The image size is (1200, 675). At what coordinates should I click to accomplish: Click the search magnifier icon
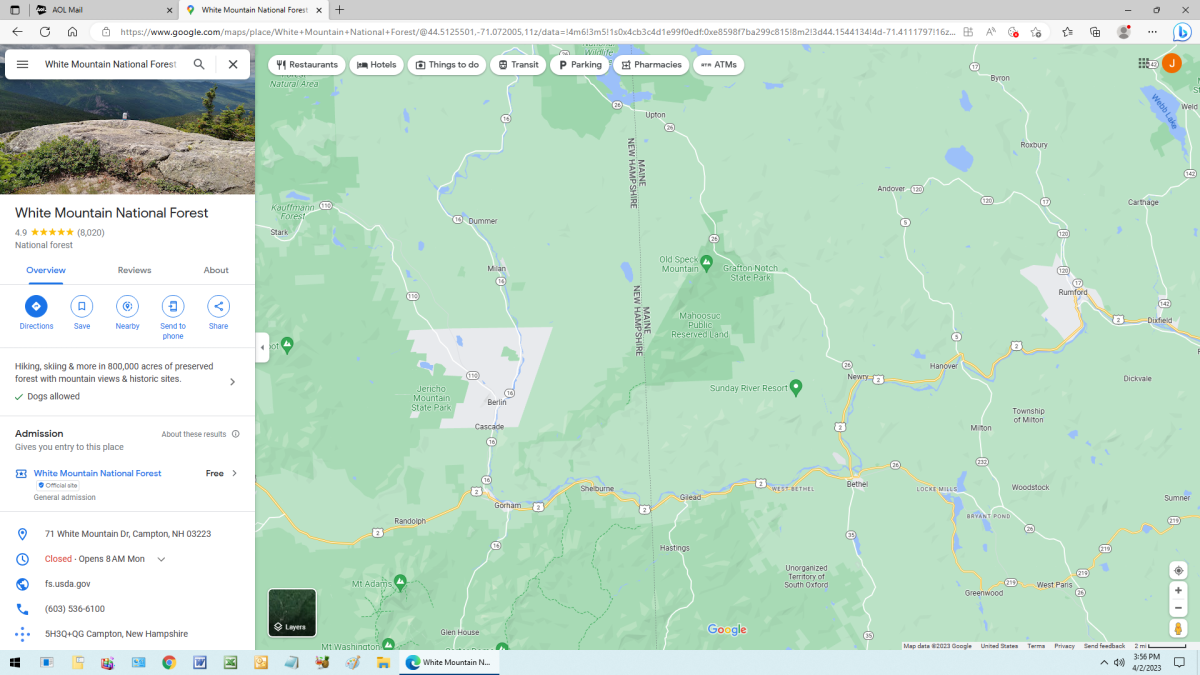[x=199, y=64]
